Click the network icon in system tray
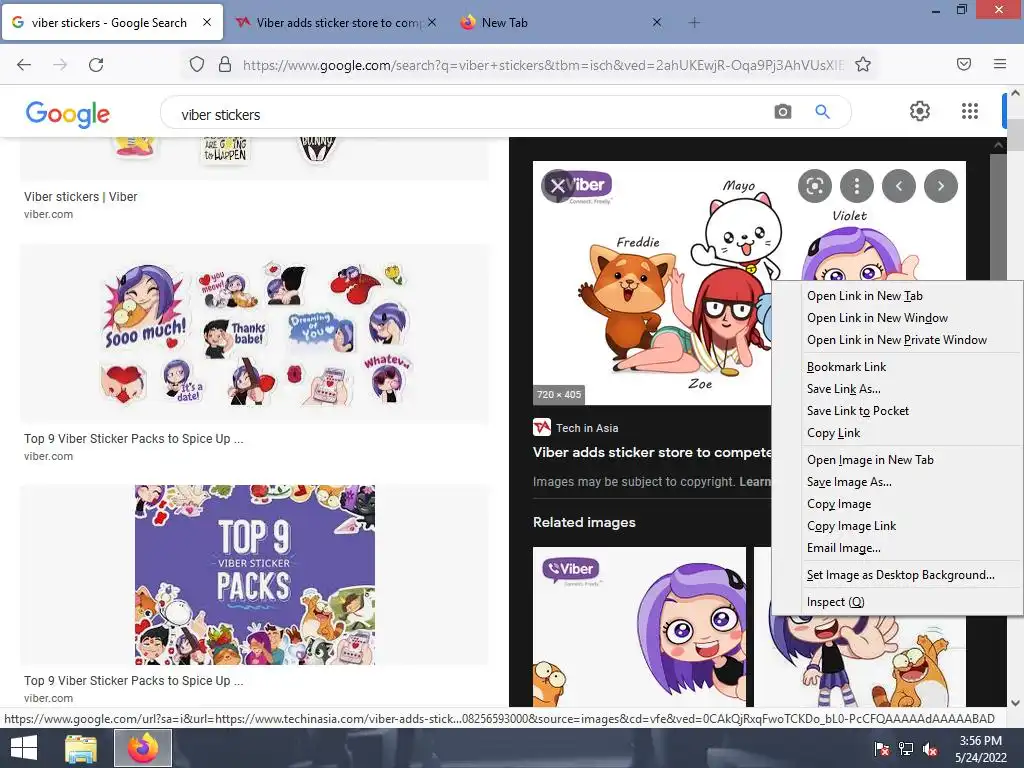Image resolution: width=1024 pixels, height=768 pixels. tap(906, 748)
